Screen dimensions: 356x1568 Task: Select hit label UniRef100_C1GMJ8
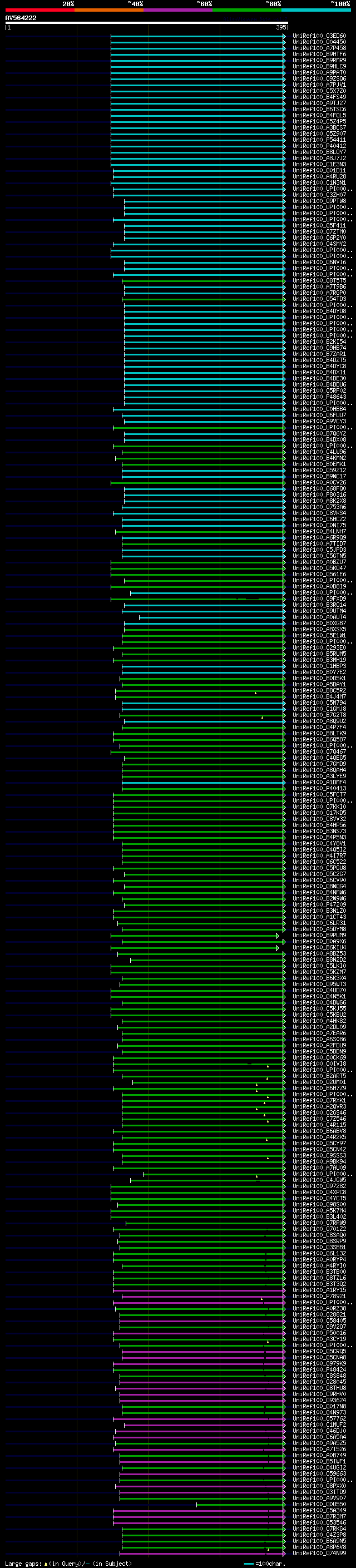[x=319, y=709]
